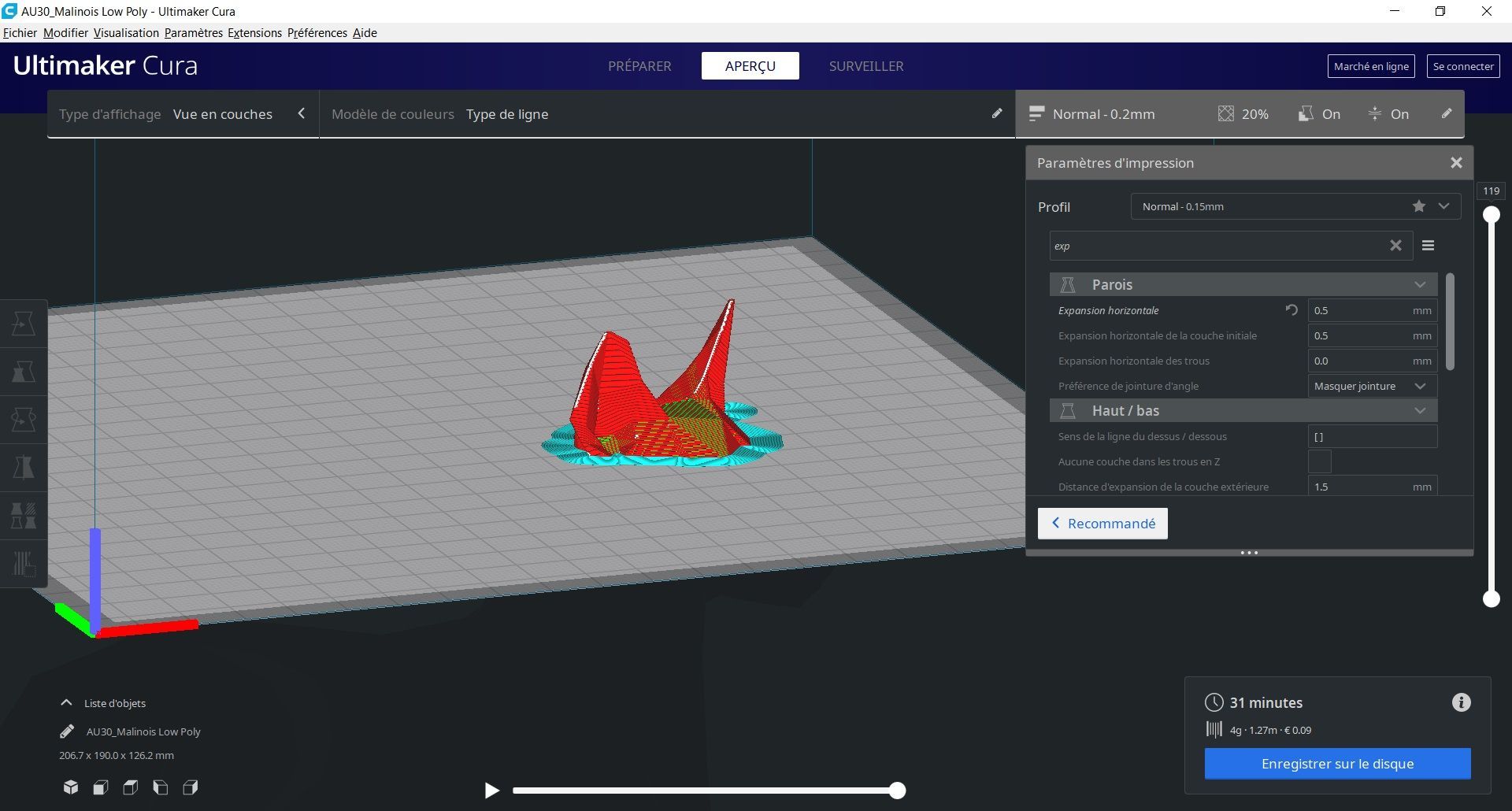The image size is (1512, 811).
Task: Go back to Recommandé settings
Action: 1102,524
